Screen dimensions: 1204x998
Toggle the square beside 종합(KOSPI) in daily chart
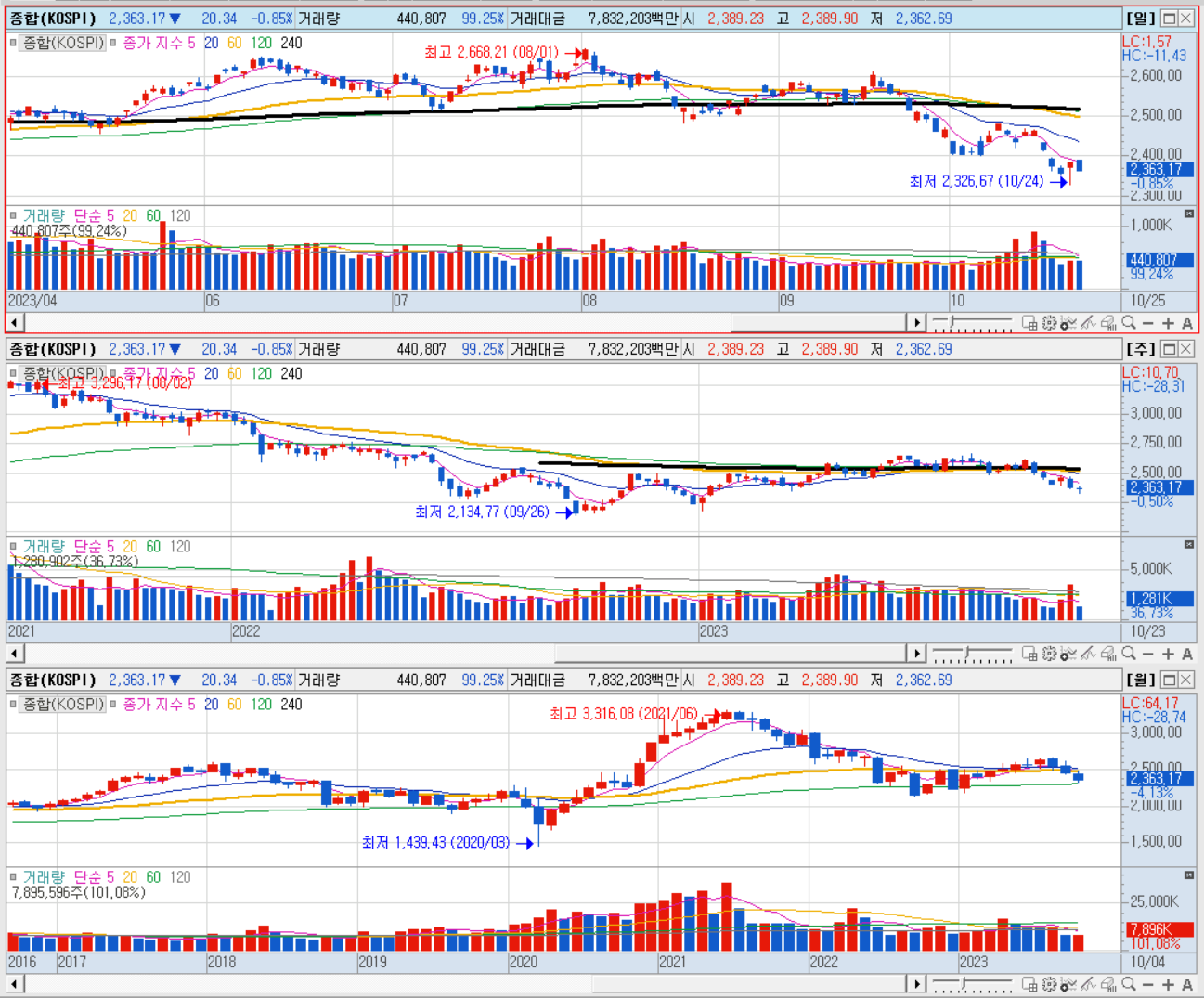[14, 43]
